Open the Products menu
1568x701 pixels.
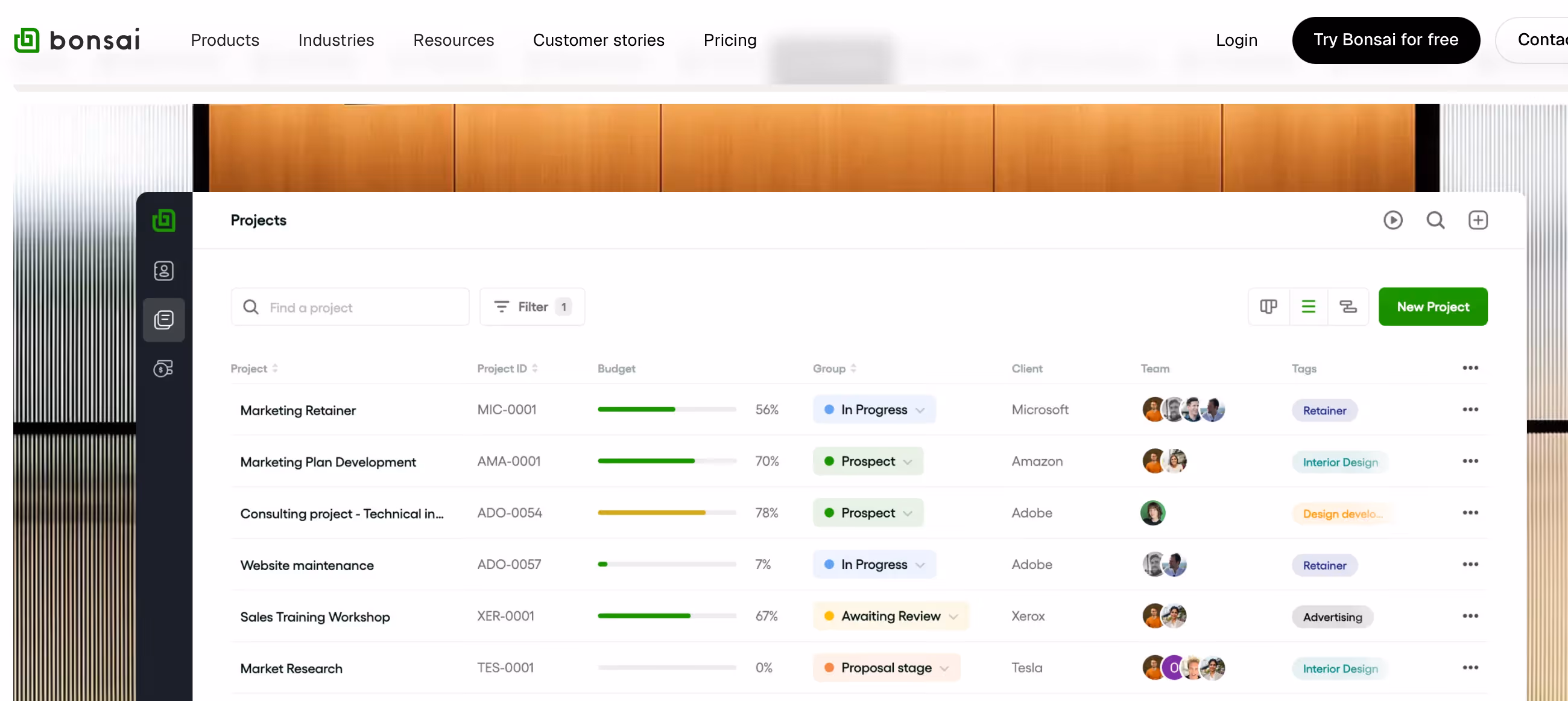pos(224,40)
